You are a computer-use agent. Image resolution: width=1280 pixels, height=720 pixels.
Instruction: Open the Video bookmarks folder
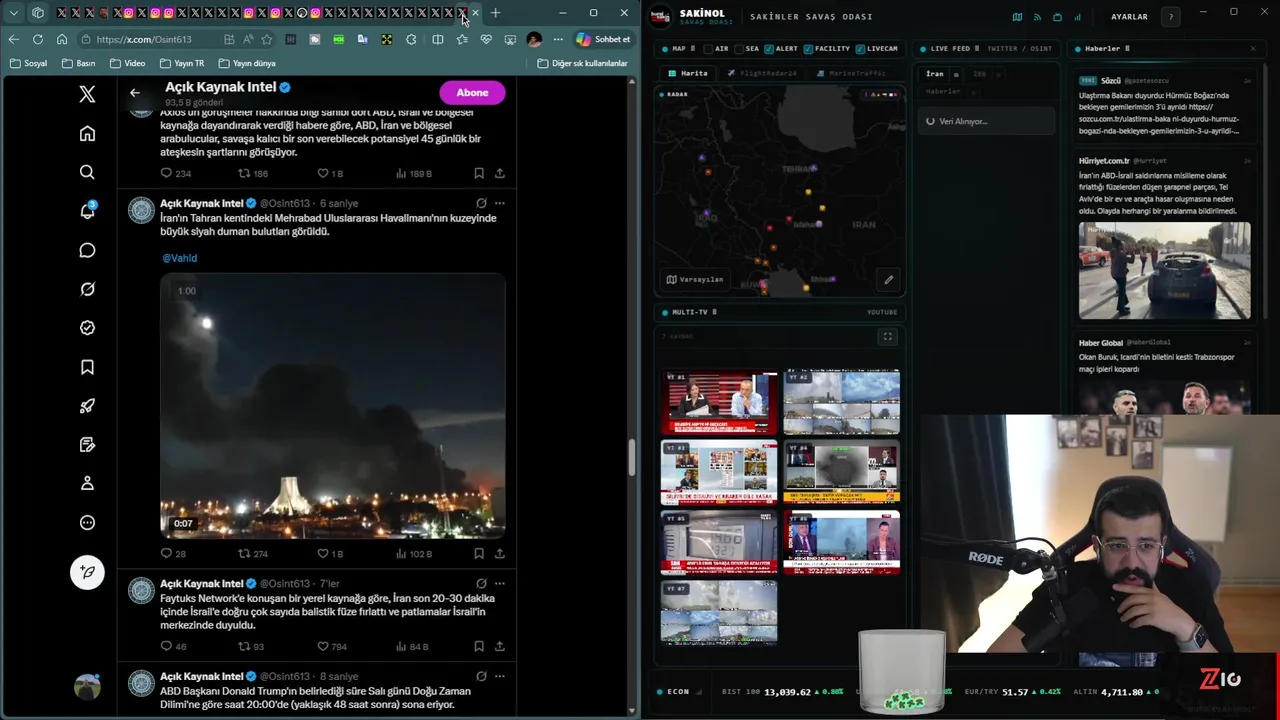click(x=127, y=63)
